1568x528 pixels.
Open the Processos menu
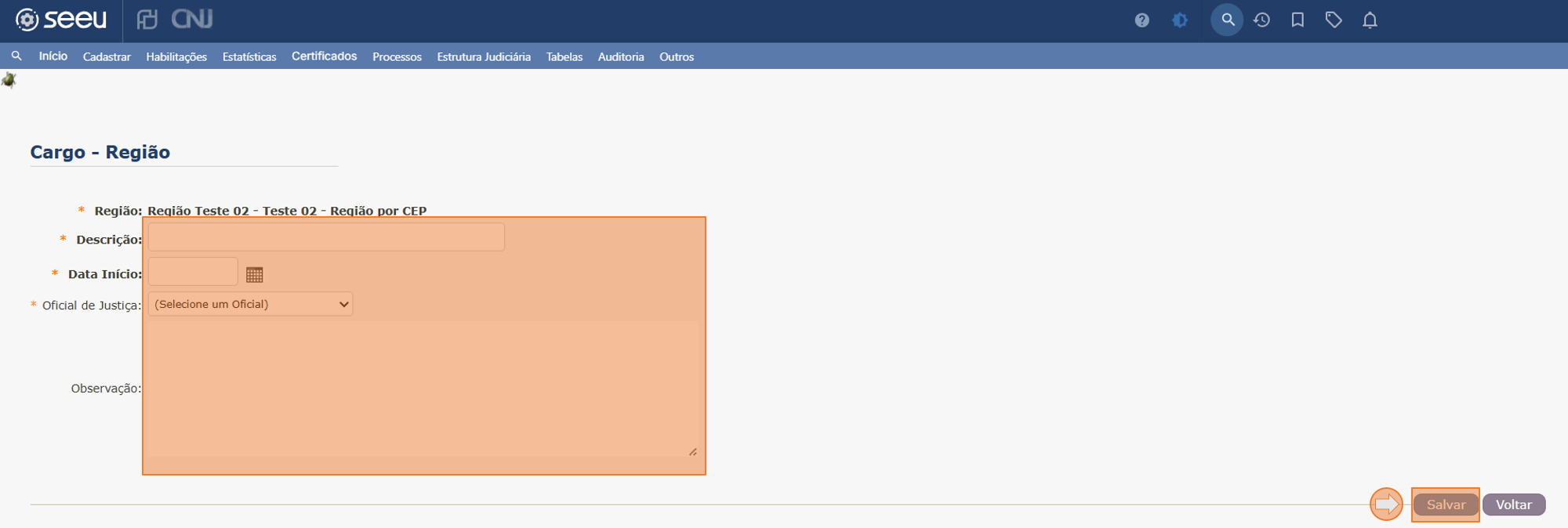coord(397,57)
